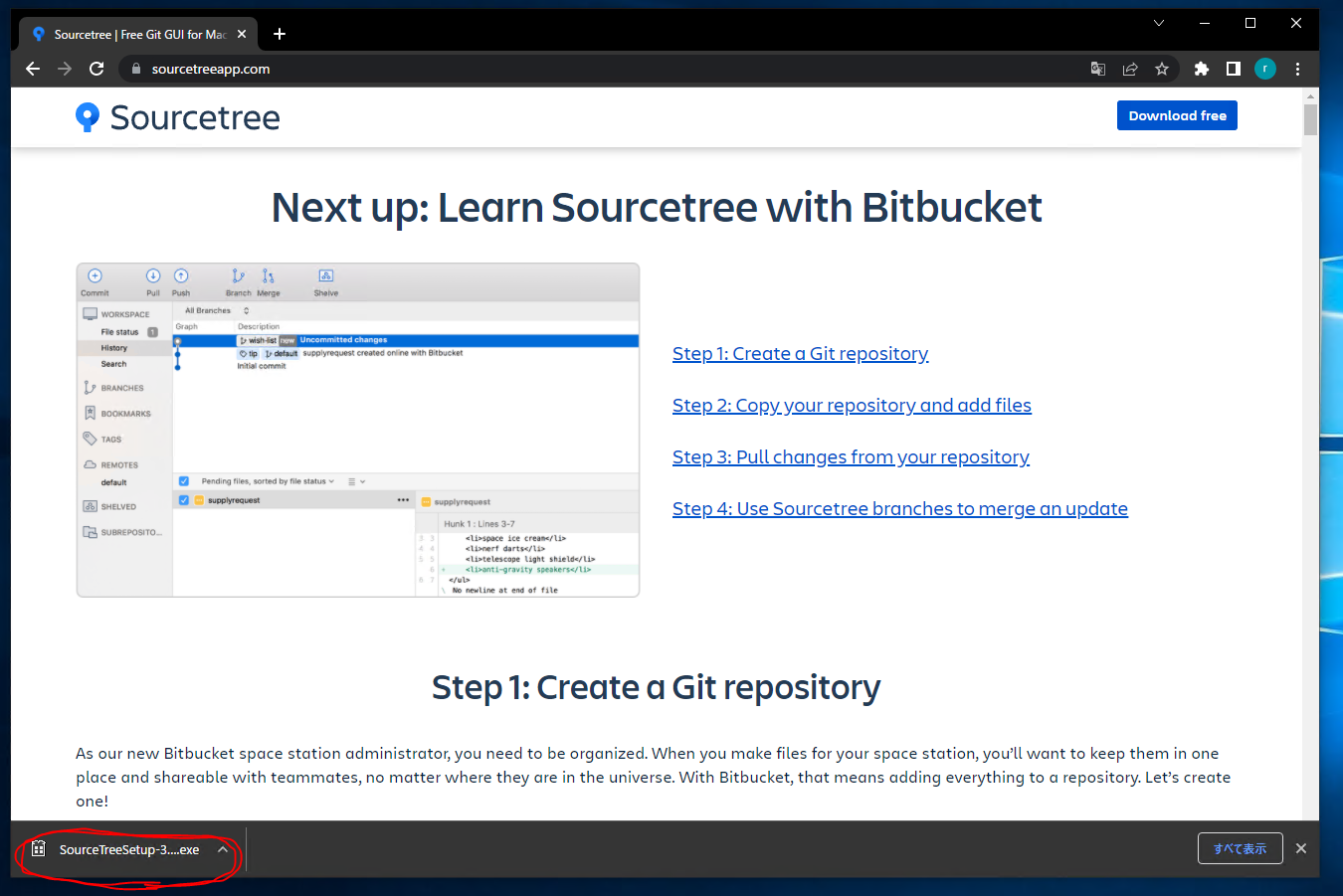Open the share page icon
Viewport: 1343px width, 896px height.
(1130, 69)
